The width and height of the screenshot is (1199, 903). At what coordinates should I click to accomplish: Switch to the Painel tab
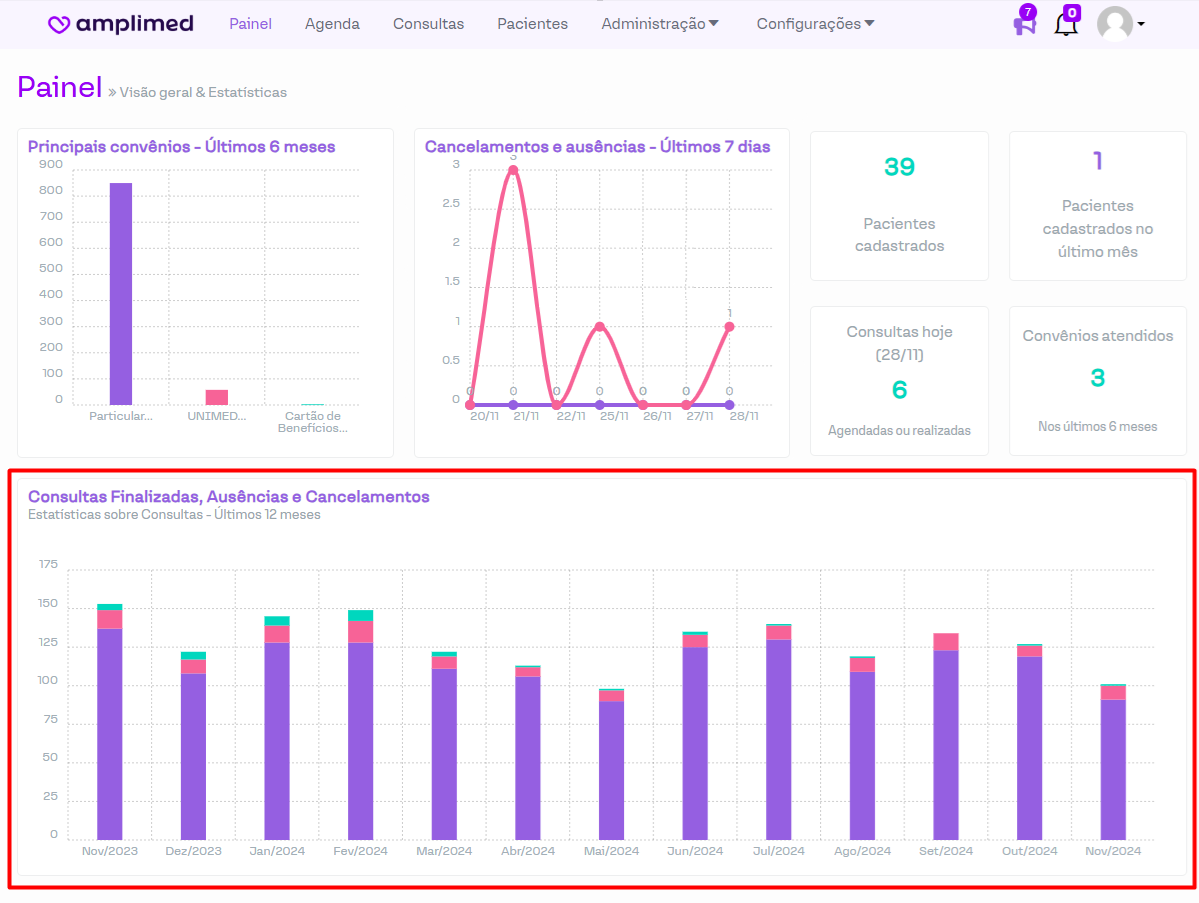[250, 24]
